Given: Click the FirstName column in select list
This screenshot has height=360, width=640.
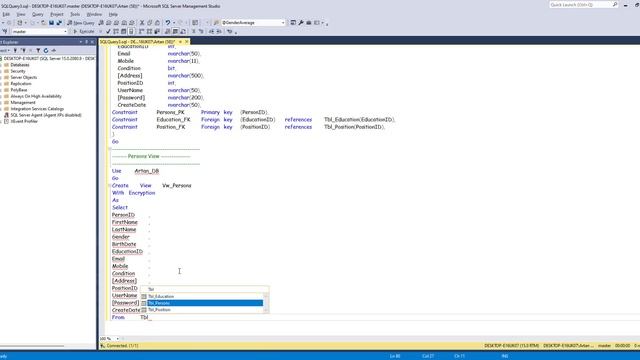Looking at the screenshot, I should click(x=124, y=222).
